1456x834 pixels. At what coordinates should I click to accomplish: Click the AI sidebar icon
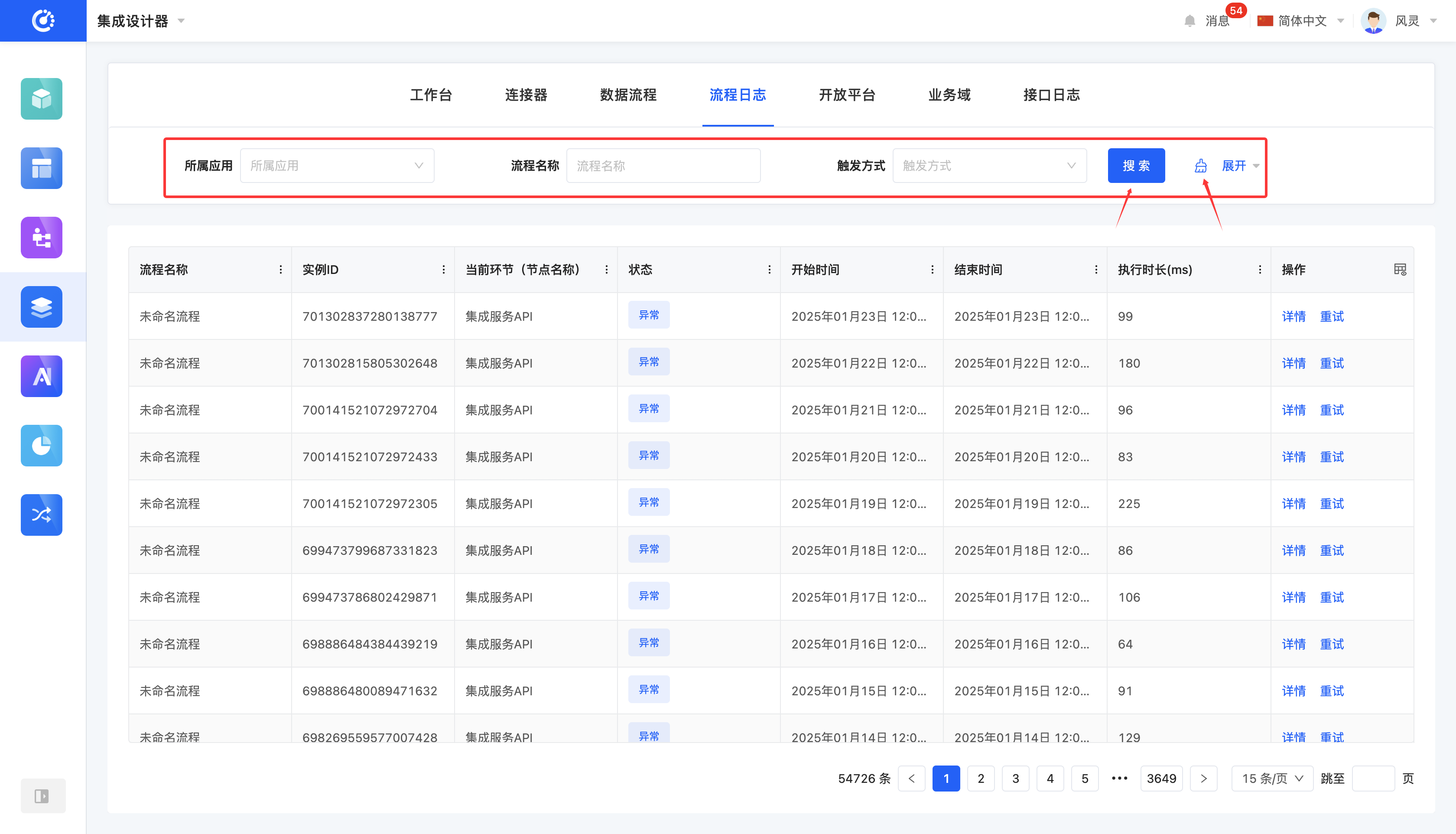41,376
